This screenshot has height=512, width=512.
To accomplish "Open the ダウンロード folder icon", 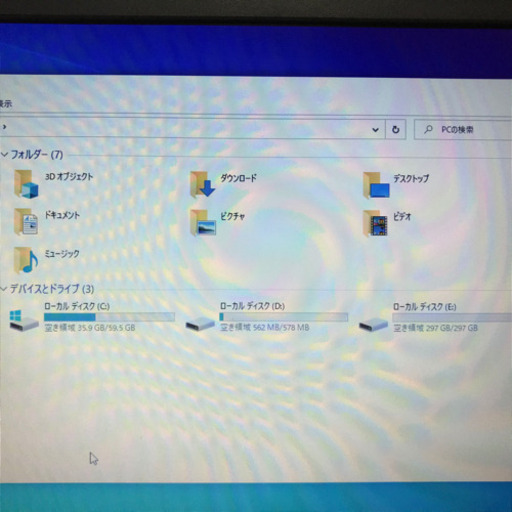I will click(x=202, y=184).
